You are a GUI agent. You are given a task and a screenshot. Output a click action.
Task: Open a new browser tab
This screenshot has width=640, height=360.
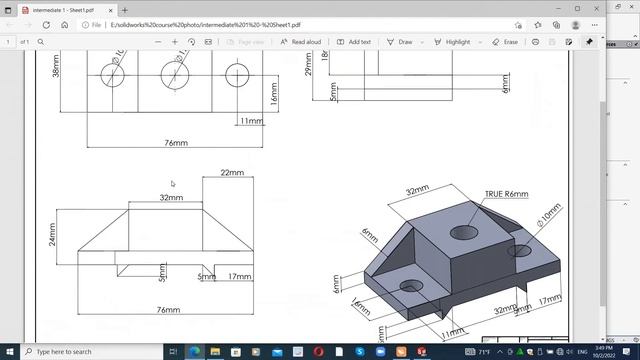point(124,10)
